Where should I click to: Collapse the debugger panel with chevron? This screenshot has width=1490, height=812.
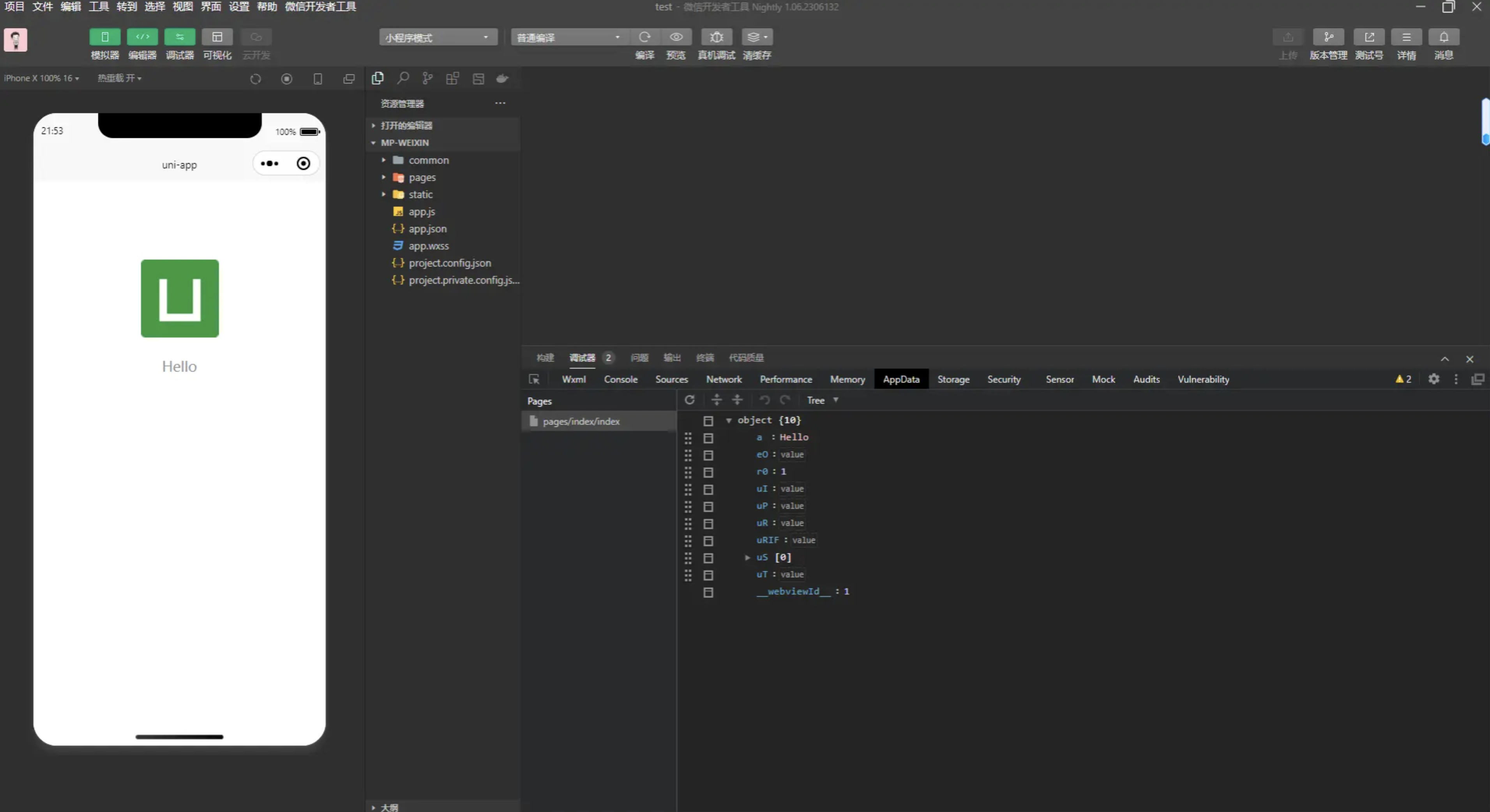[x=1445, y=359]
